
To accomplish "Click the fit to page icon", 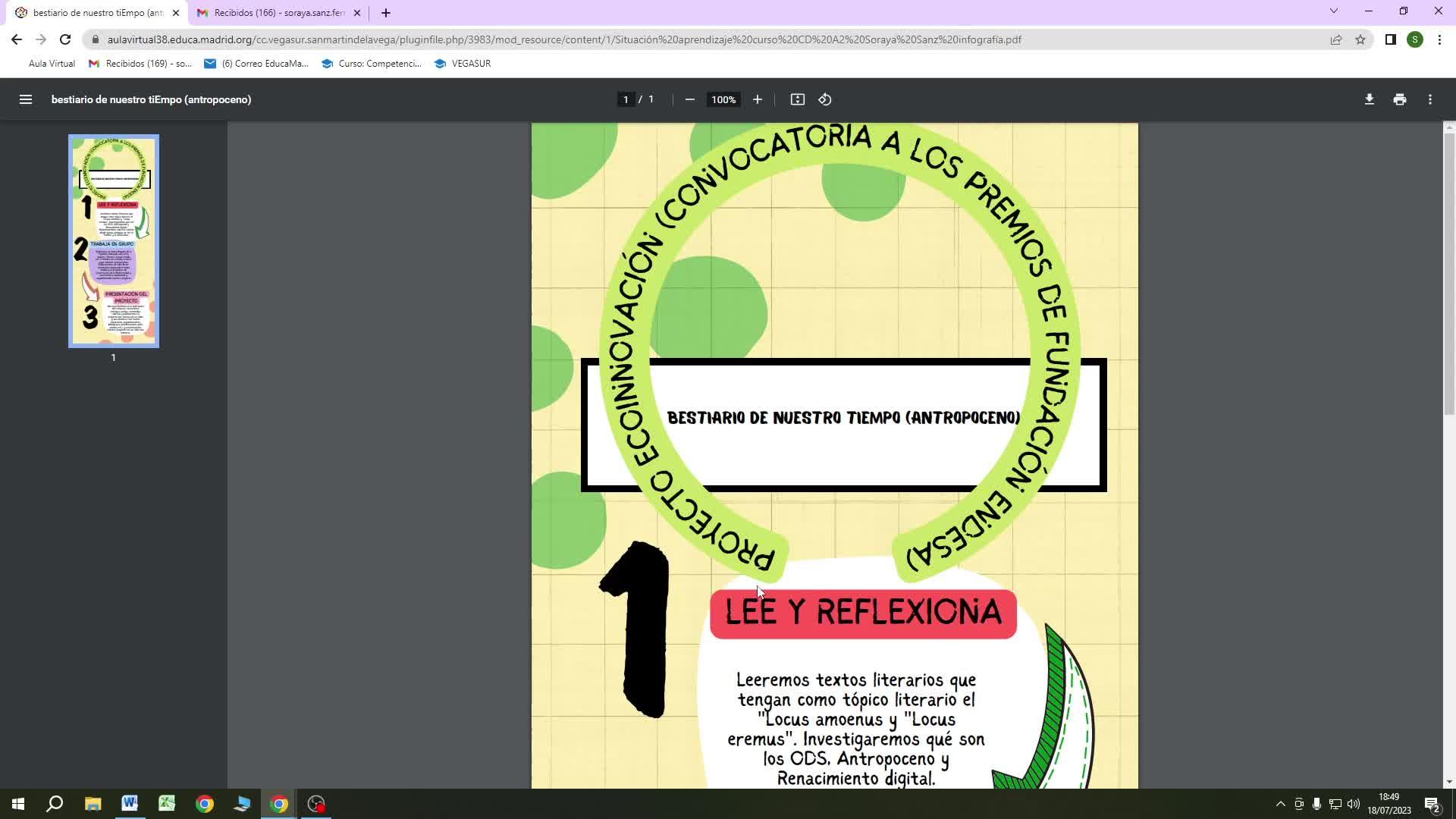I will (797, 99).
